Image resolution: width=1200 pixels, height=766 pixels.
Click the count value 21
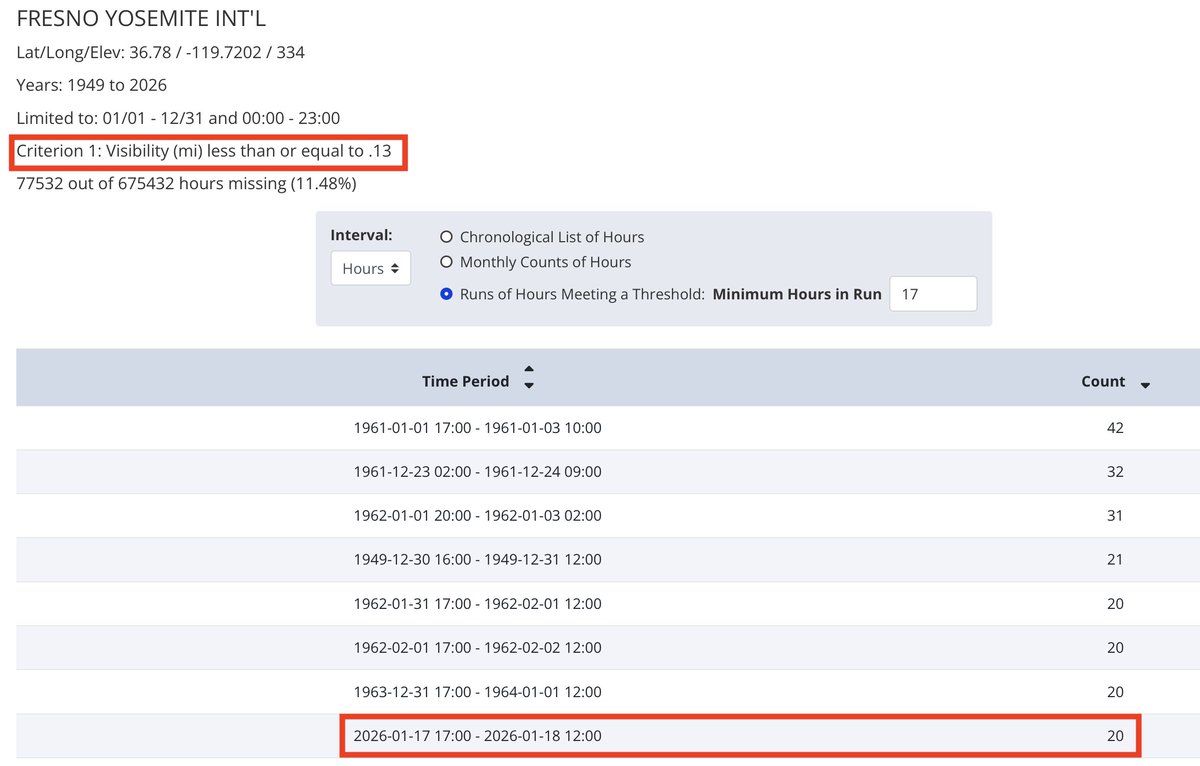click(x=1115, y=560)
